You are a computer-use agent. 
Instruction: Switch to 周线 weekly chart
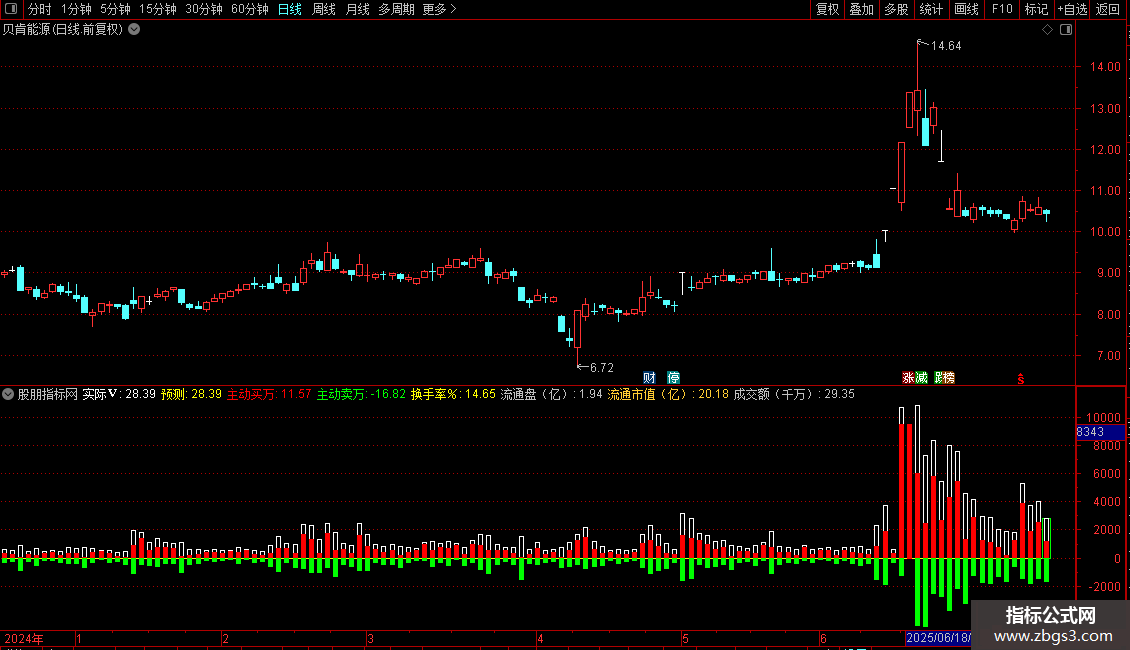coord(324,9)
